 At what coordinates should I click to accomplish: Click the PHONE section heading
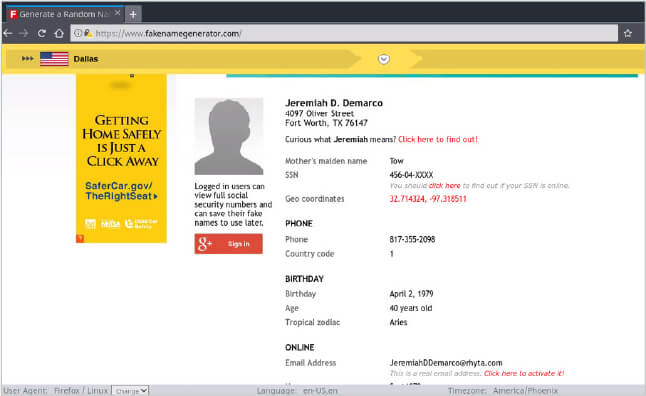299,223
